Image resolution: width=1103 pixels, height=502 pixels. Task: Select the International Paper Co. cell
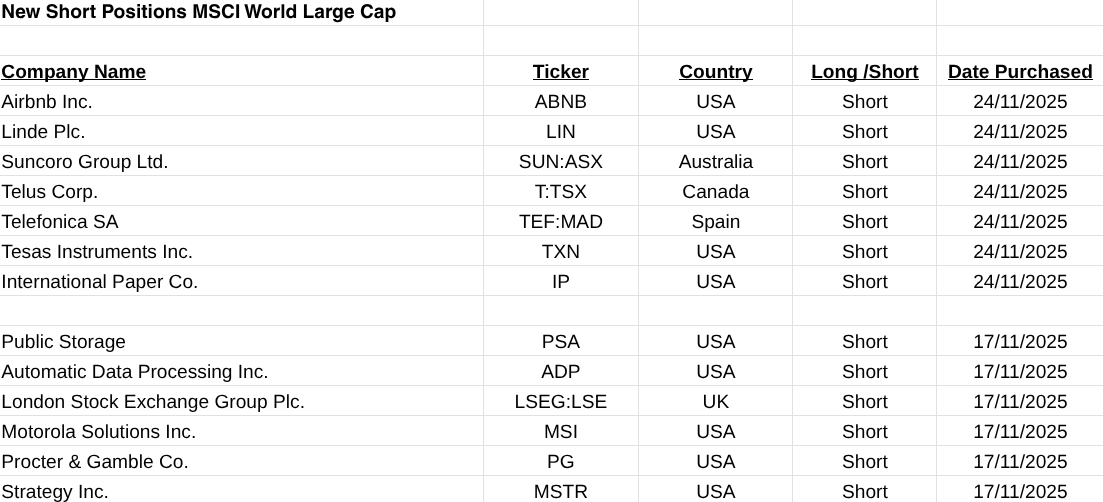pos(100,282)
